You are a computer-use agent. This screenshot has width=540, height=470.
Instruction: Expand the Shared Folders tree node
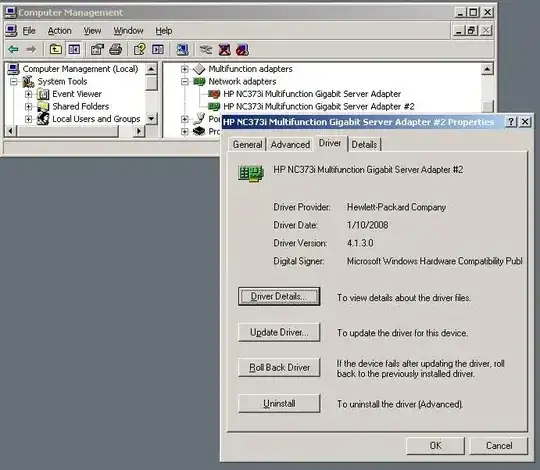[29, 106]
